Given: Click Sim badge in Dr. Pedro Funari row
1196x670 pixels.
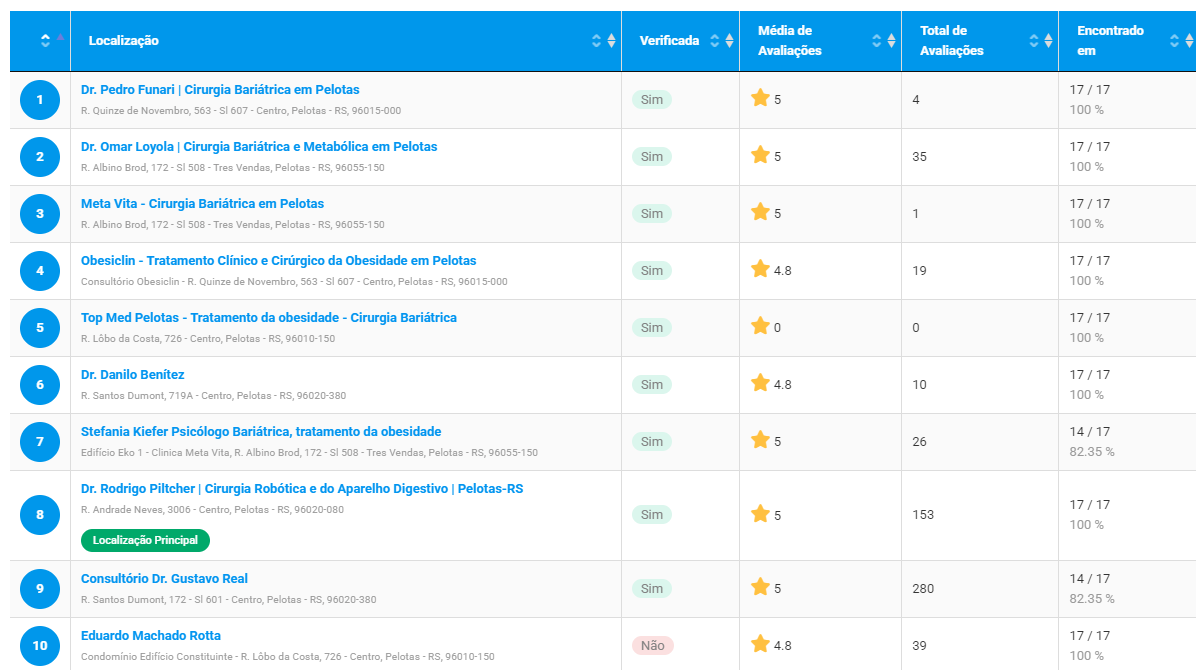Looking at the screenshot, I should tap(651, 100).
